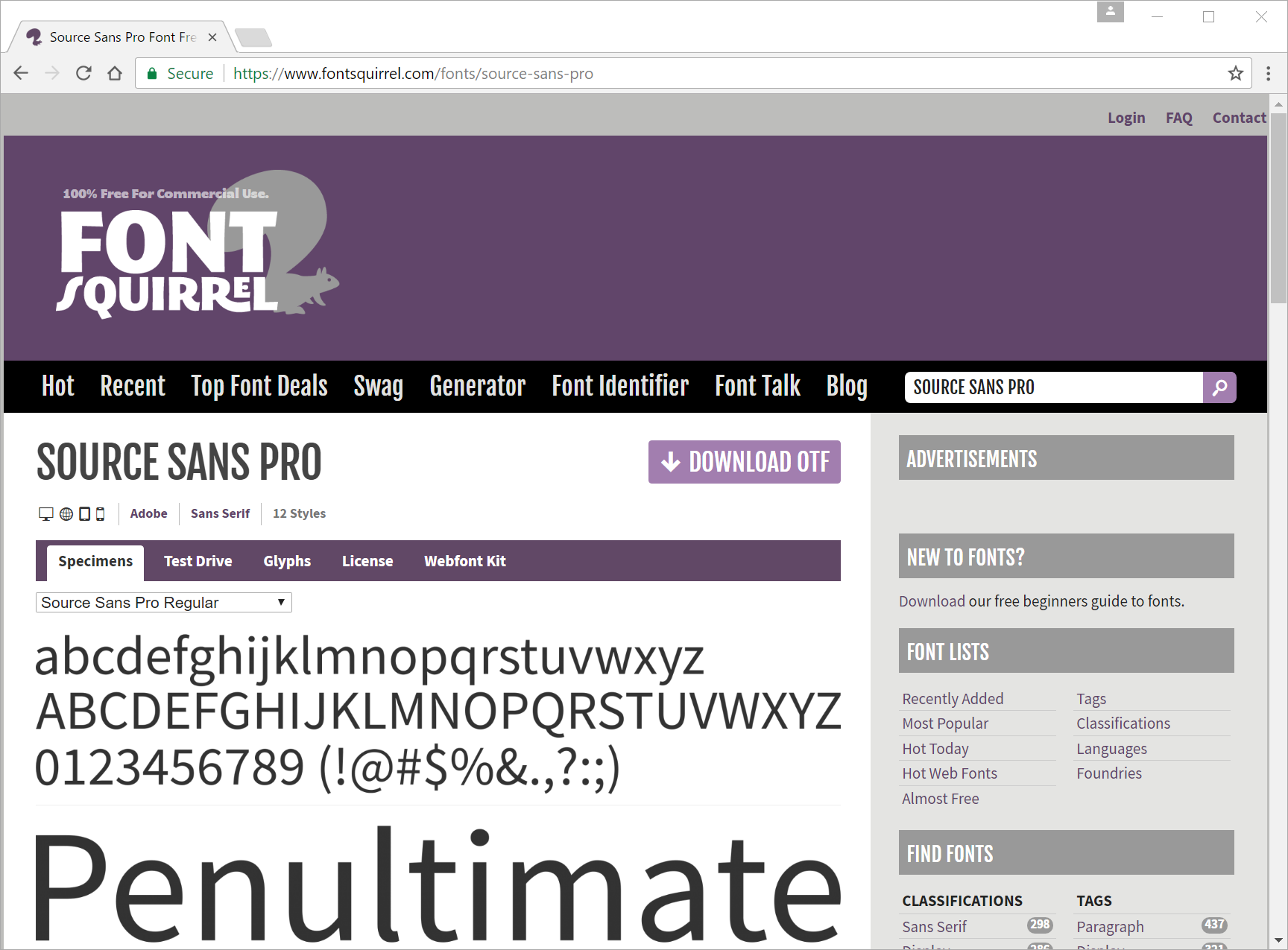1288x950 pixels.
Task: Click the scrollbar down arrow
Action: 1278,940
